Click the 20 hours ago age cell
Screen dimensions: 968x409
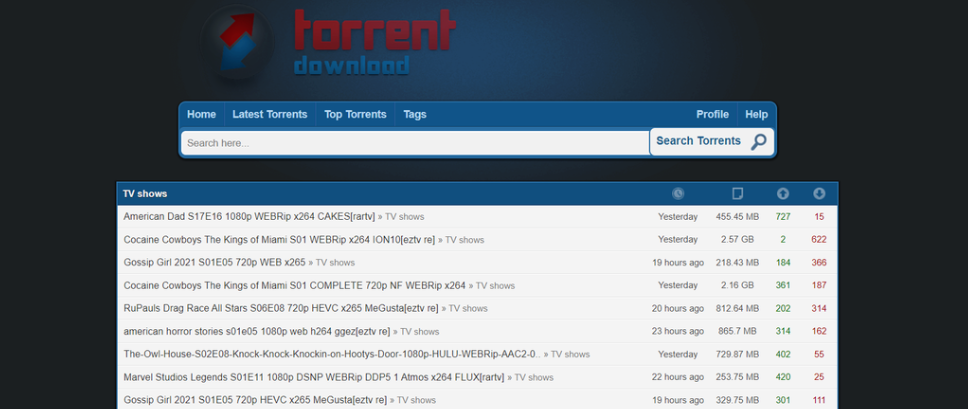point(678,308)
